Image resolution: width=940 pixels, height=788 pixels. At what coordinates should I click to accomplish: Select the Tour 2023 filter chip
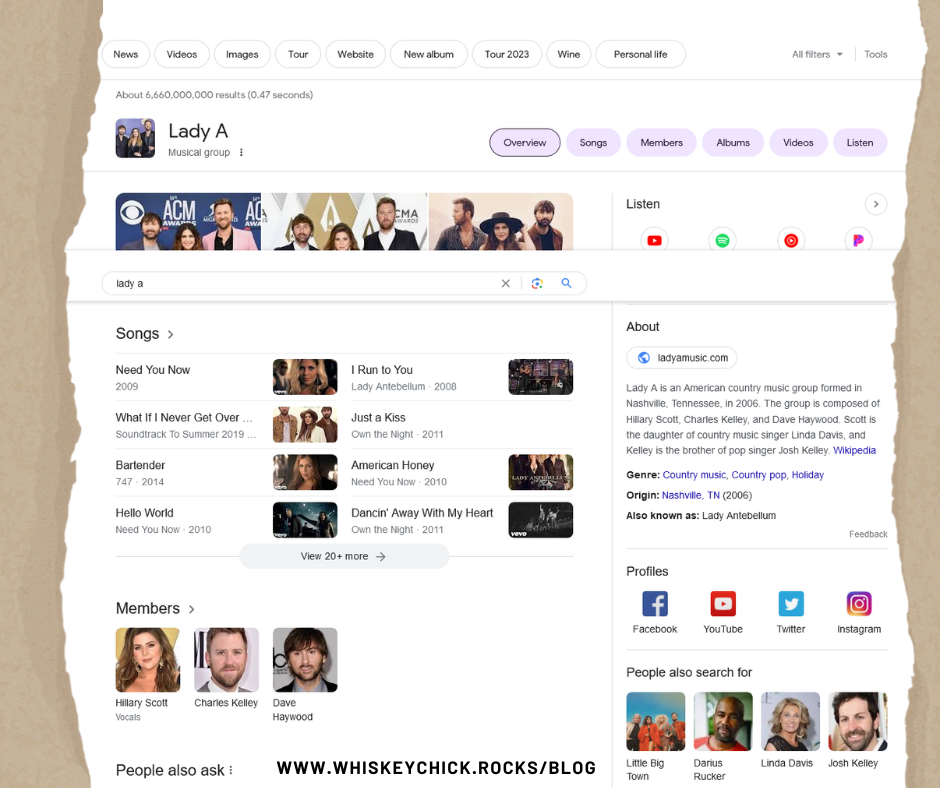(506, 54)
